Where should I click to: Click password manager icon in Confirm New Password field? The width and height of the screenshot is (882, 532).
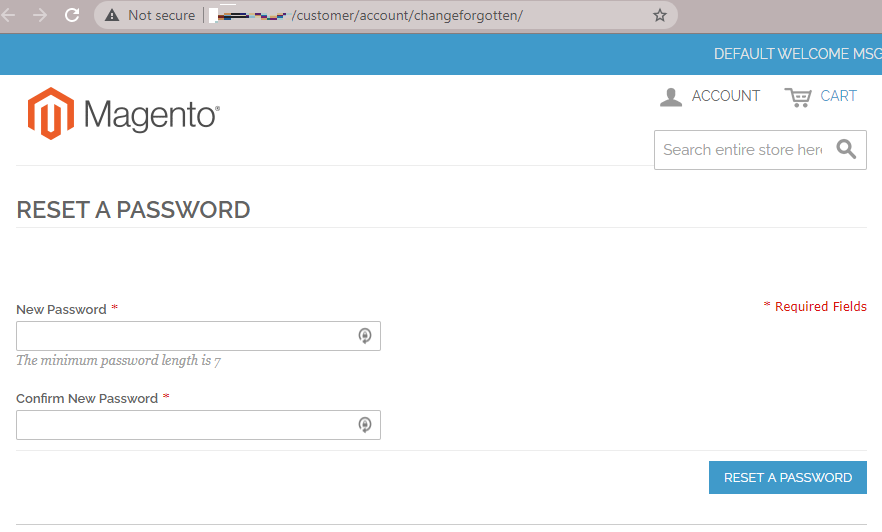click(x=364, y=425)
